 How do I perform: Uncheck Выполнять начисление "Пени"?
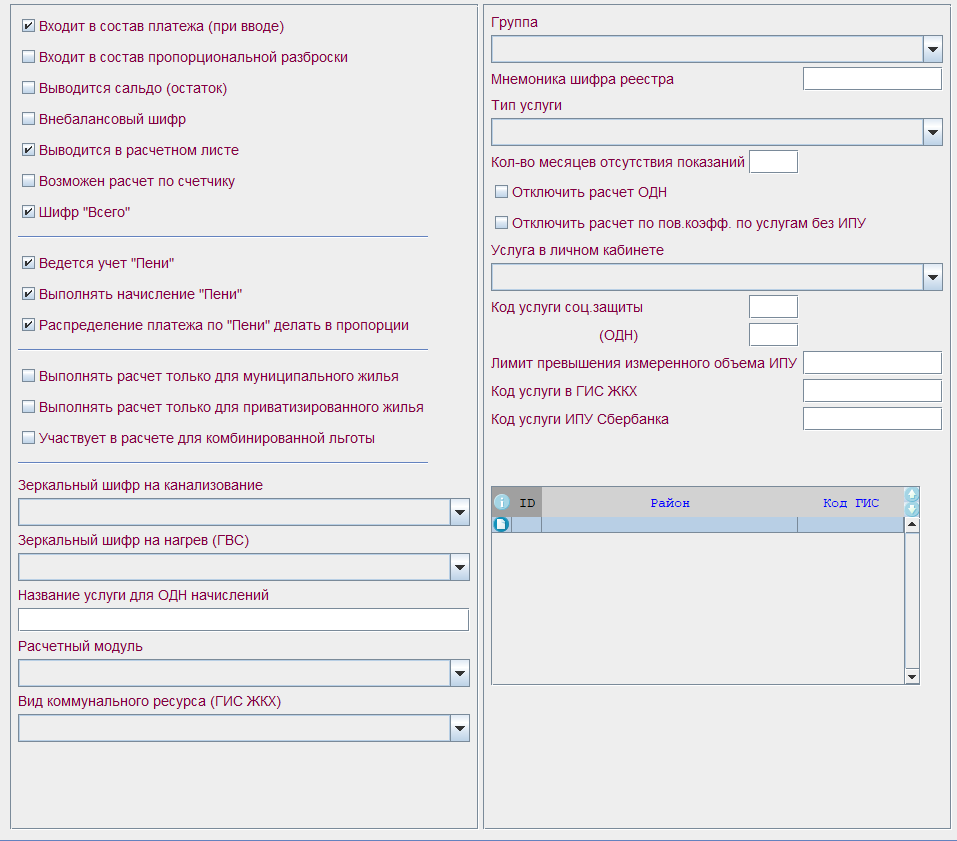28,294
